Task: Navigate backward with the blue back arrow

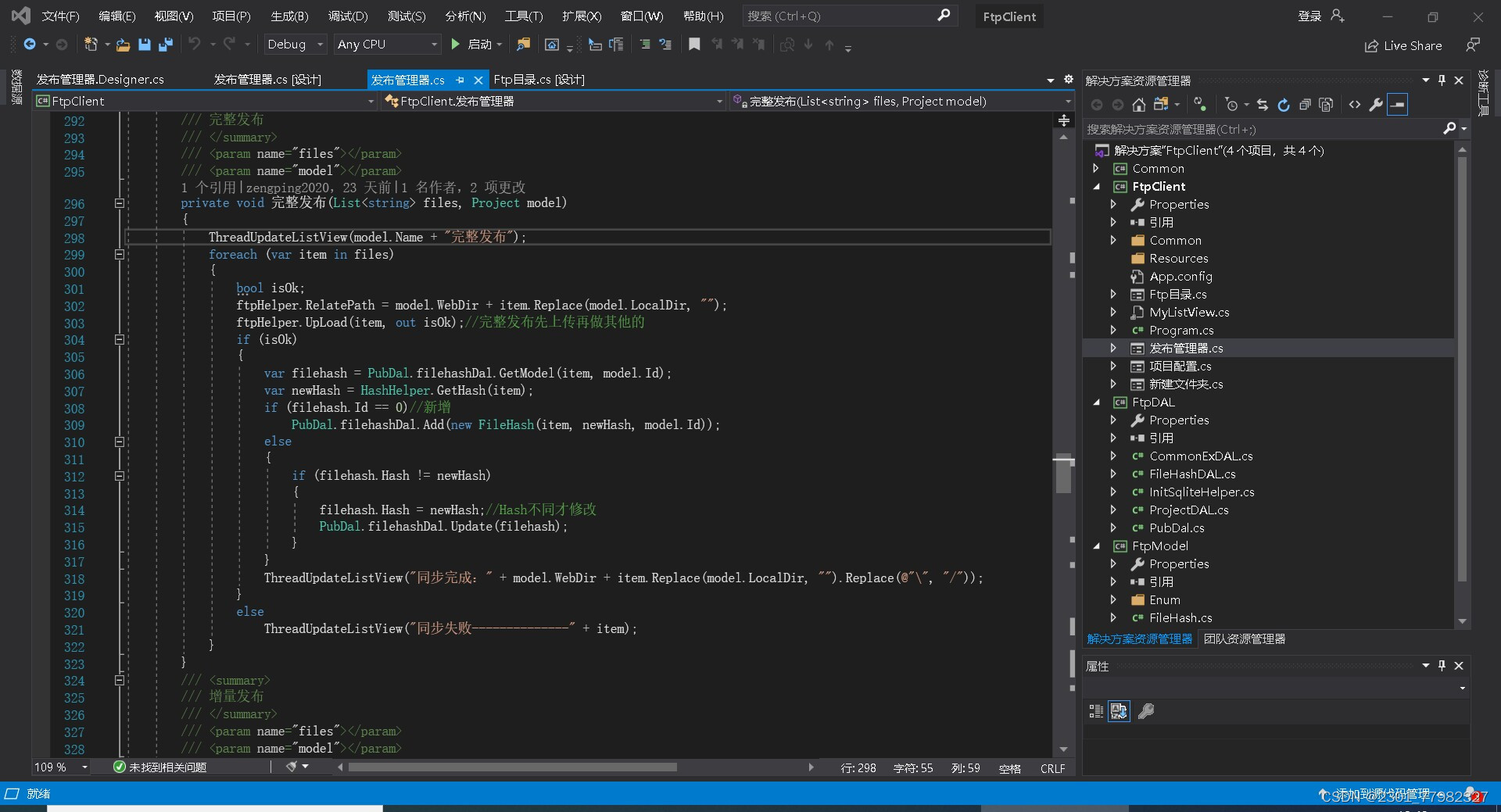Action: click(x=30, y=45)
